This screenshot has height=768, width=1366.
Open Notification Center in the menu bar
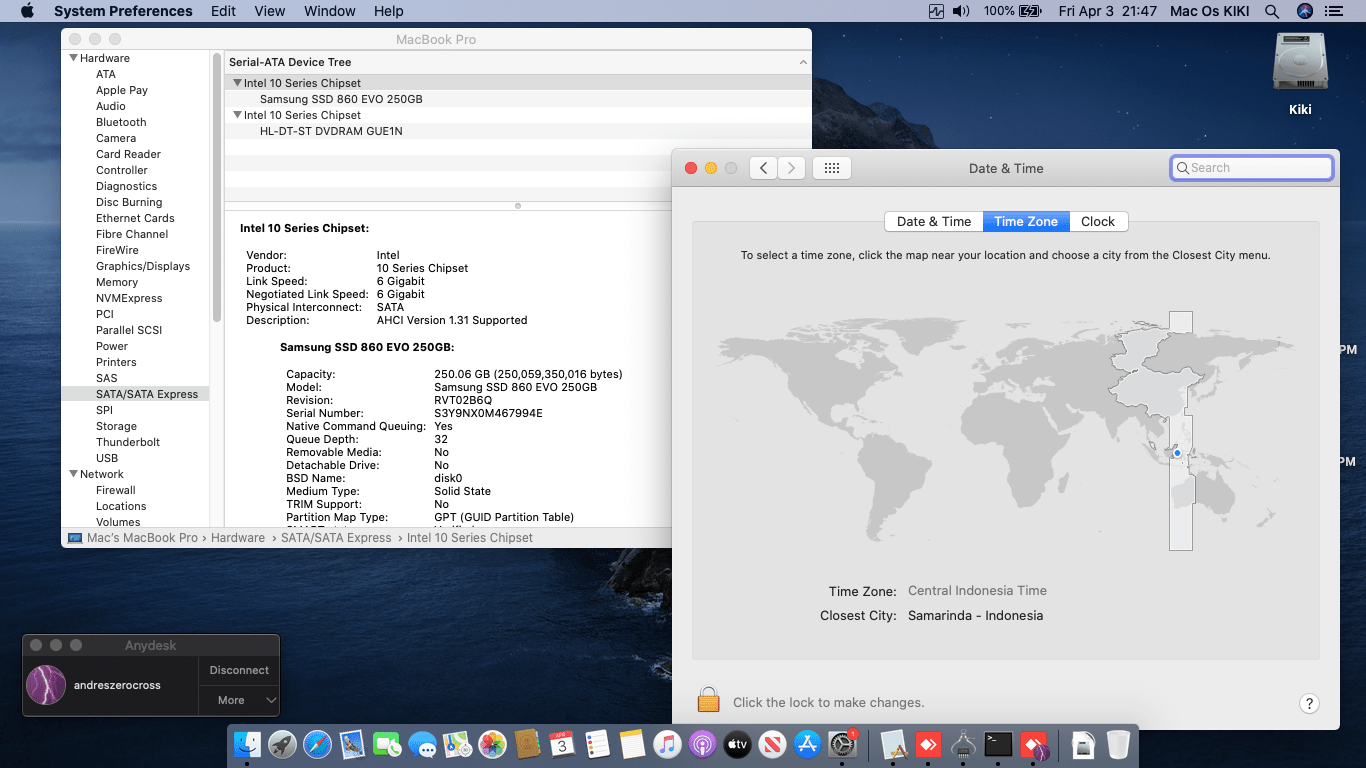(x=1334, y=11)
